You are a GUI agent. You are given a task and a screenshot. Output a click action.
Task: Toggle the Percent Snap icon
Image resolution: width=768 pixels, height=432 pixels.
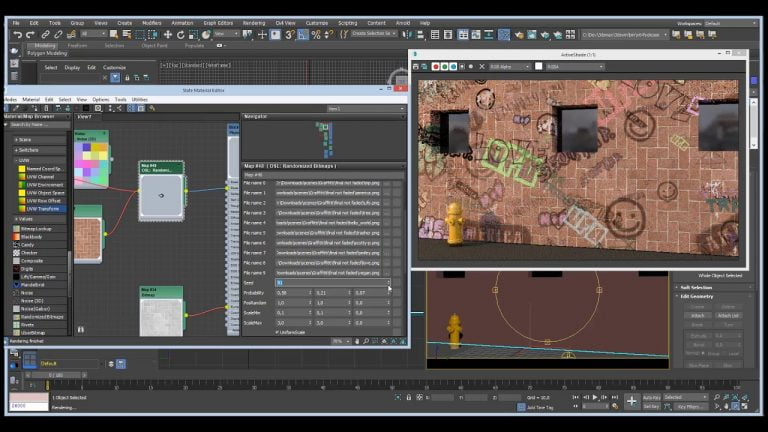point(316,34)
